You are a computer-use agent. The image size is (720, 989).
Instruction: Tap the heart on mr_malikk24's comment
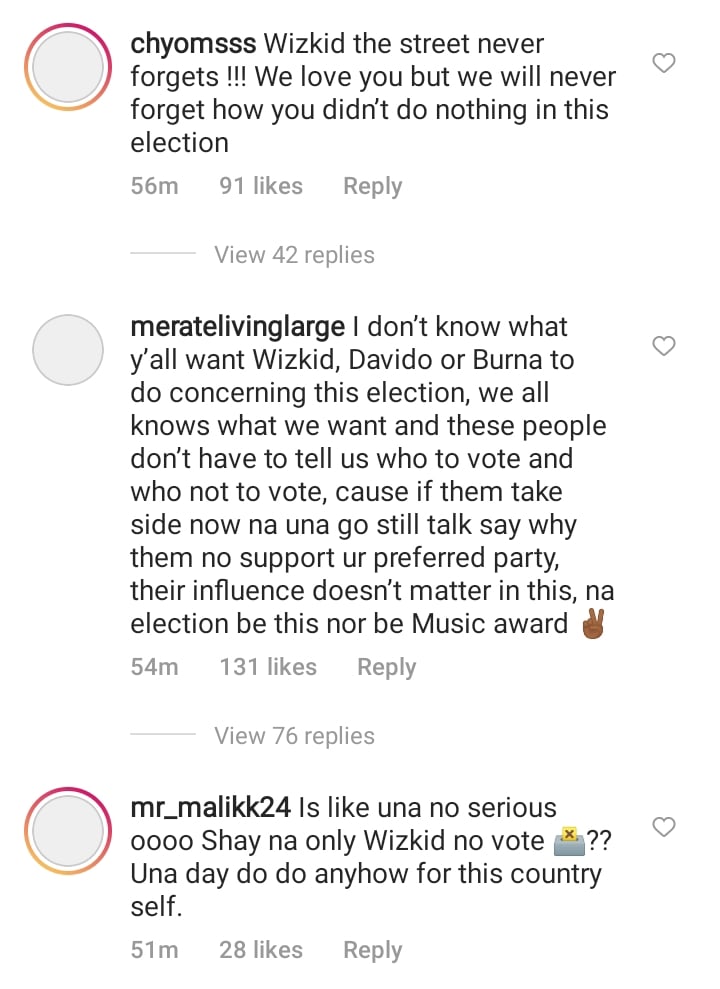664,827
